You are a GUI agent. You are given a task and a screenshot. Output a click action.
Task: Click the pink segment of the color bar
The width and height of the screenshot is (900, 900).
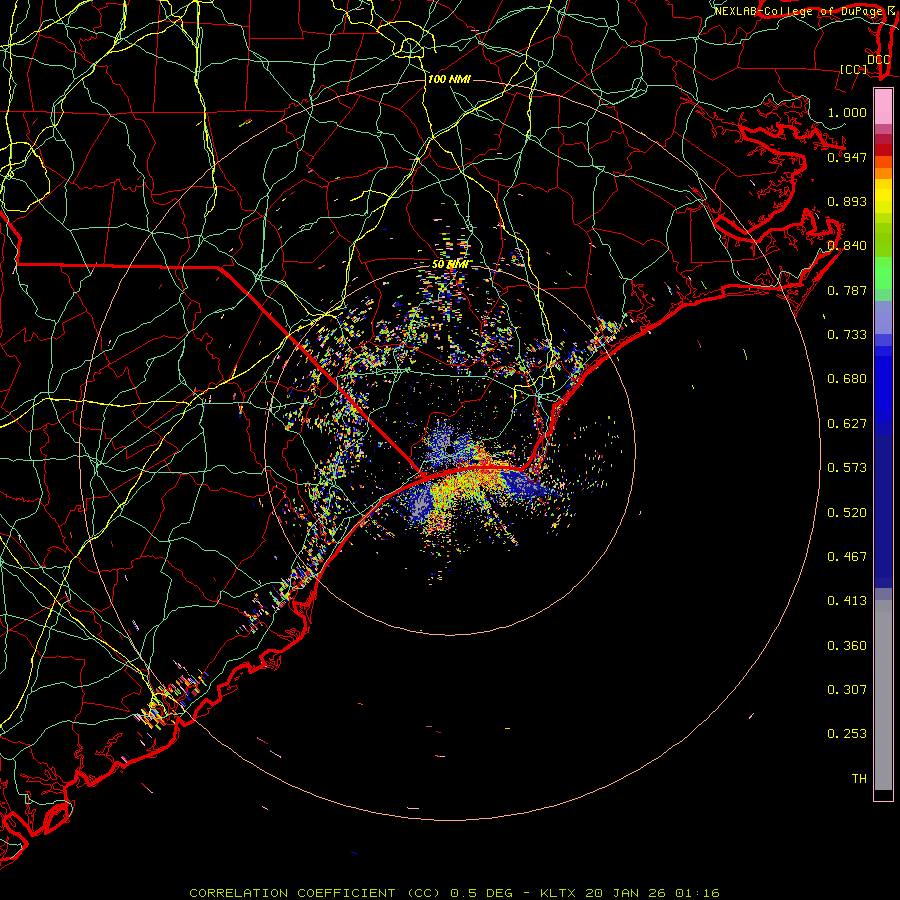point(883,107)
